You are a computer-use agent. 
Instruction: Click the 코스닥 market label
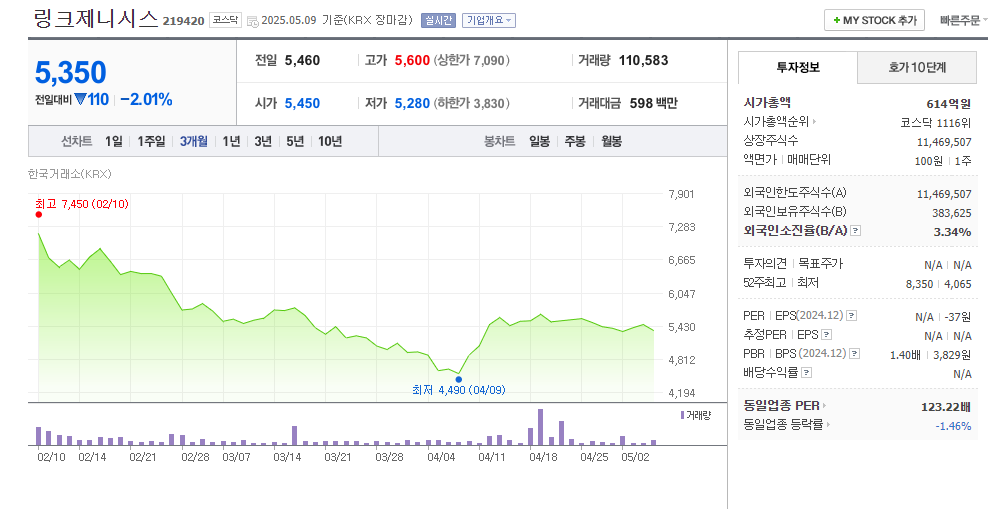tap(225, 20)
